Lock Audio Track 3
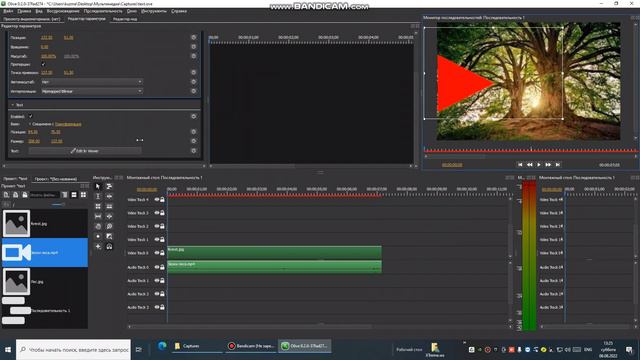 (x=162, y=307)
